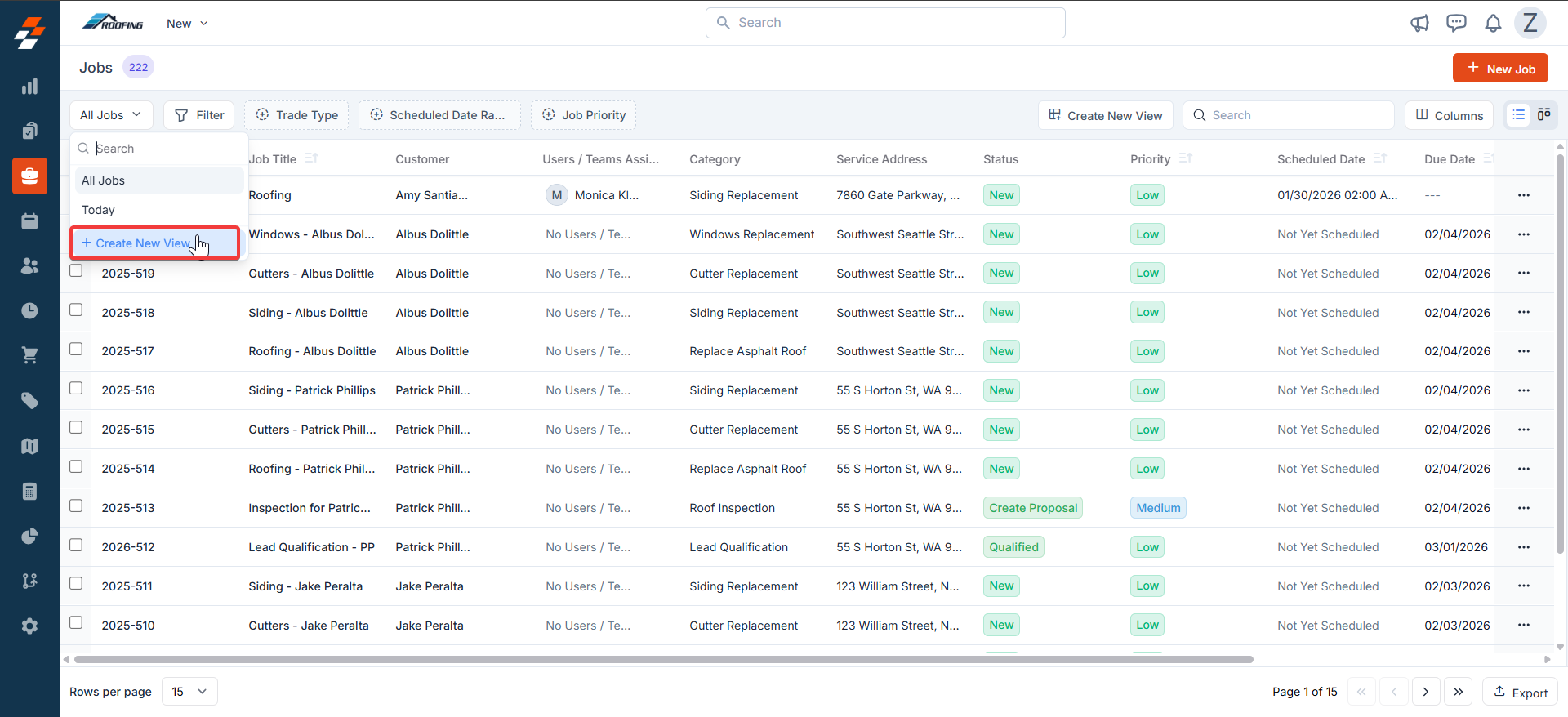Open row actions for 2025-513 inspection job
Screen dimensions: 1568x717
pyautogui.click(x=1524, y=507)
